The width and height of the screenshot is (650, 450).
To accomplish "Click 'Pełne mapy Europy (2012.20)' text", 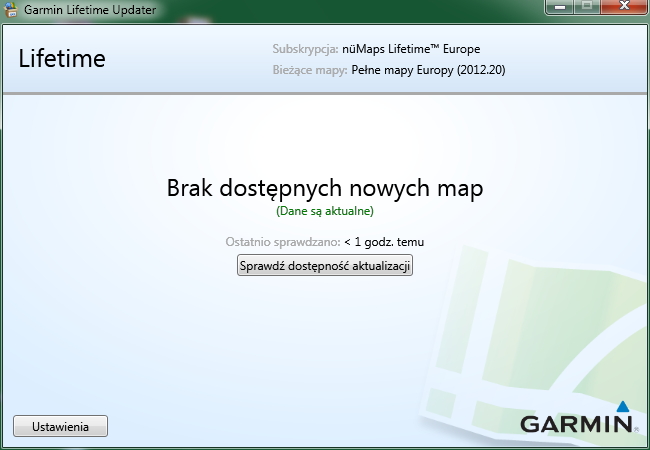I will [428, 70].
